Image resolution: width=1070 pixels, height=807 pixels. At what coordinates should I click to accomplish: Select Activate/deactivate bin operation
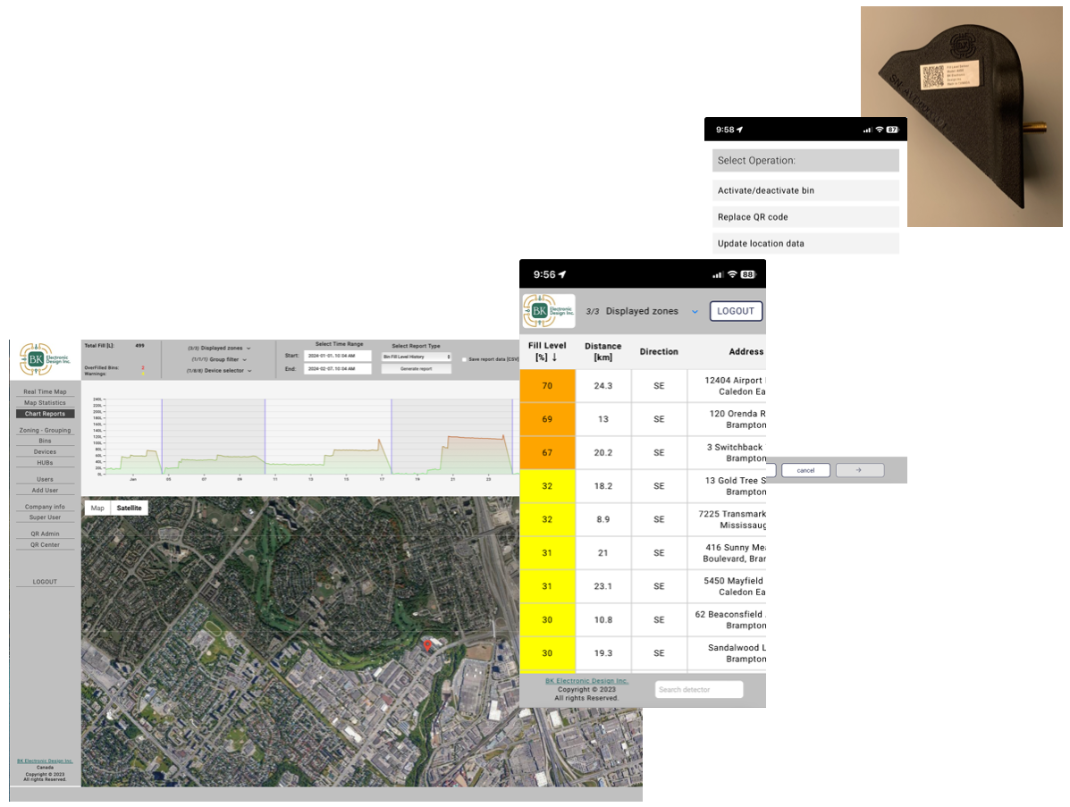(x=805, y=190)
